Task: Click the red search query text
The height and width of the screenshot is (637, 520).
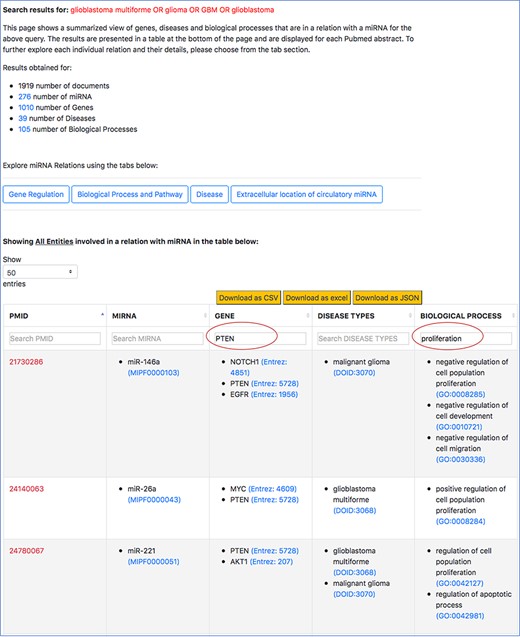Action: point(172,10)
